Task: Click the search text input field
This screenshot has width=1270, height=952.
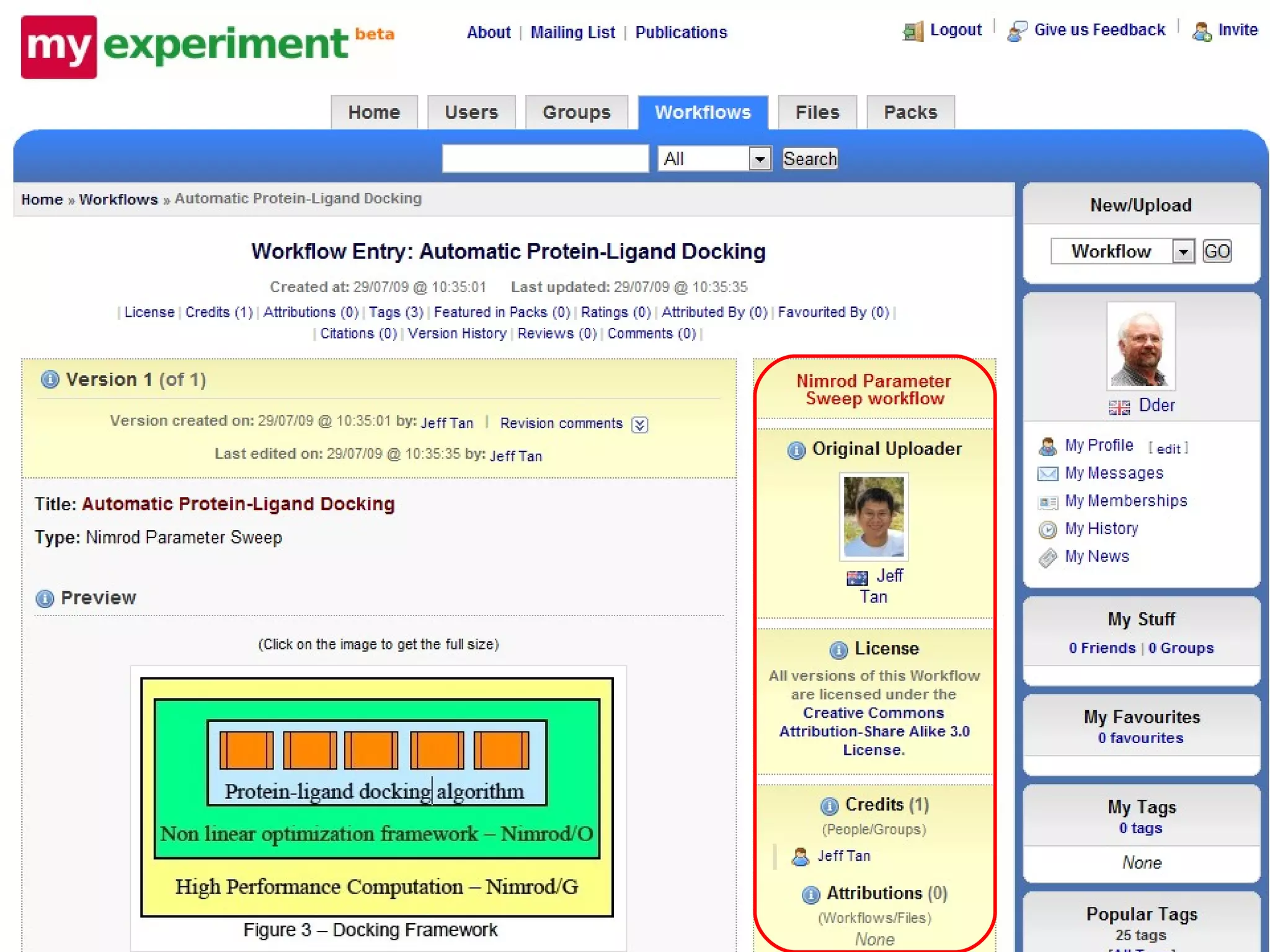Action: point(545,159)
